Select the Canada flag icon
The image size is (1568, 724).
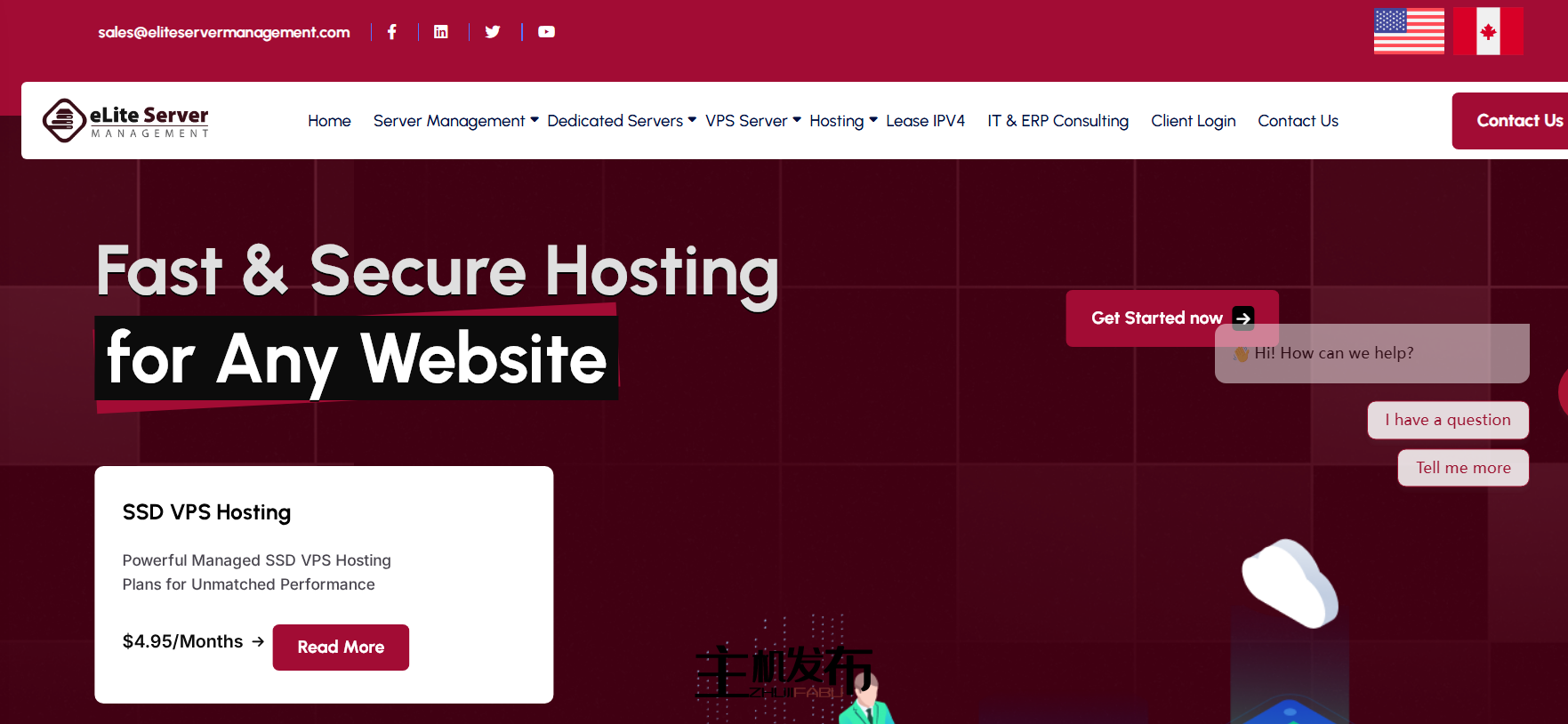pos(1488,31)
